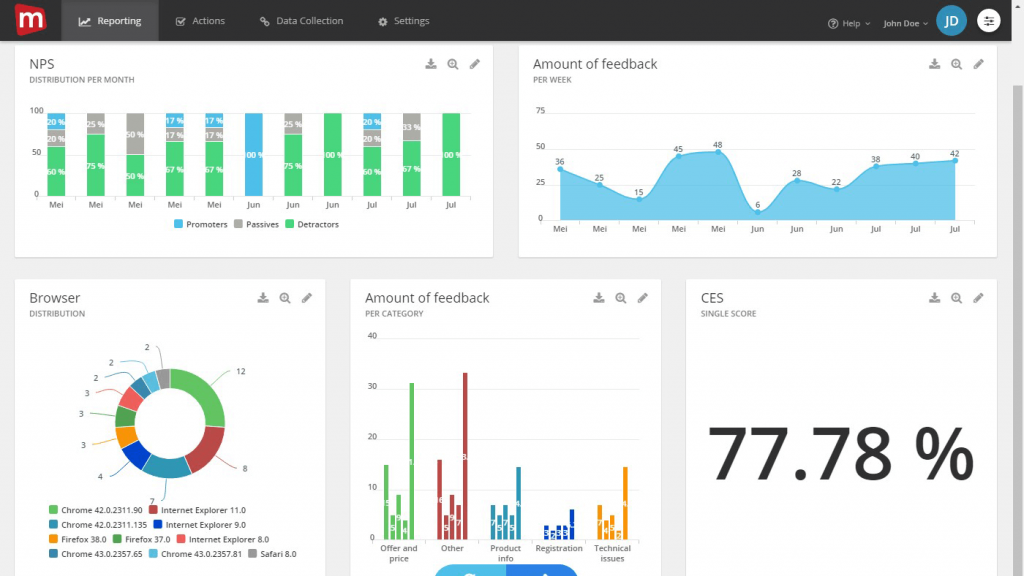Click the "Browser" card title

pos(55,298)
